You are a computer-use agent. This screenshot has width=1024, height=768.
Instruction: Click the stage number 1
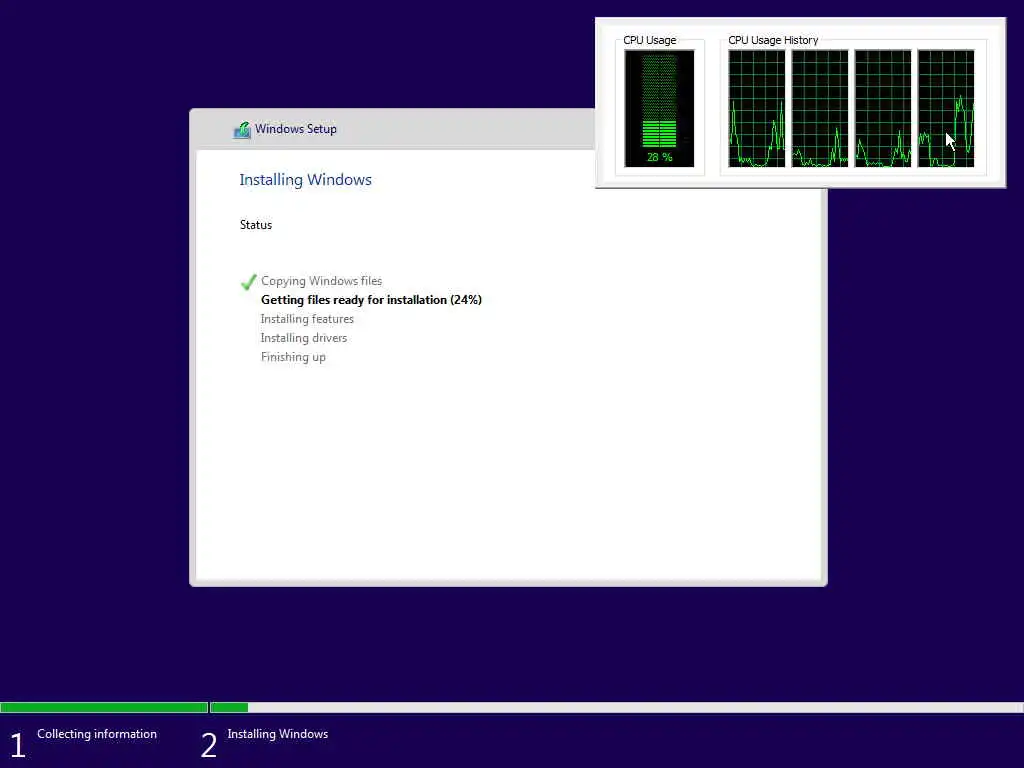point(18,745)
